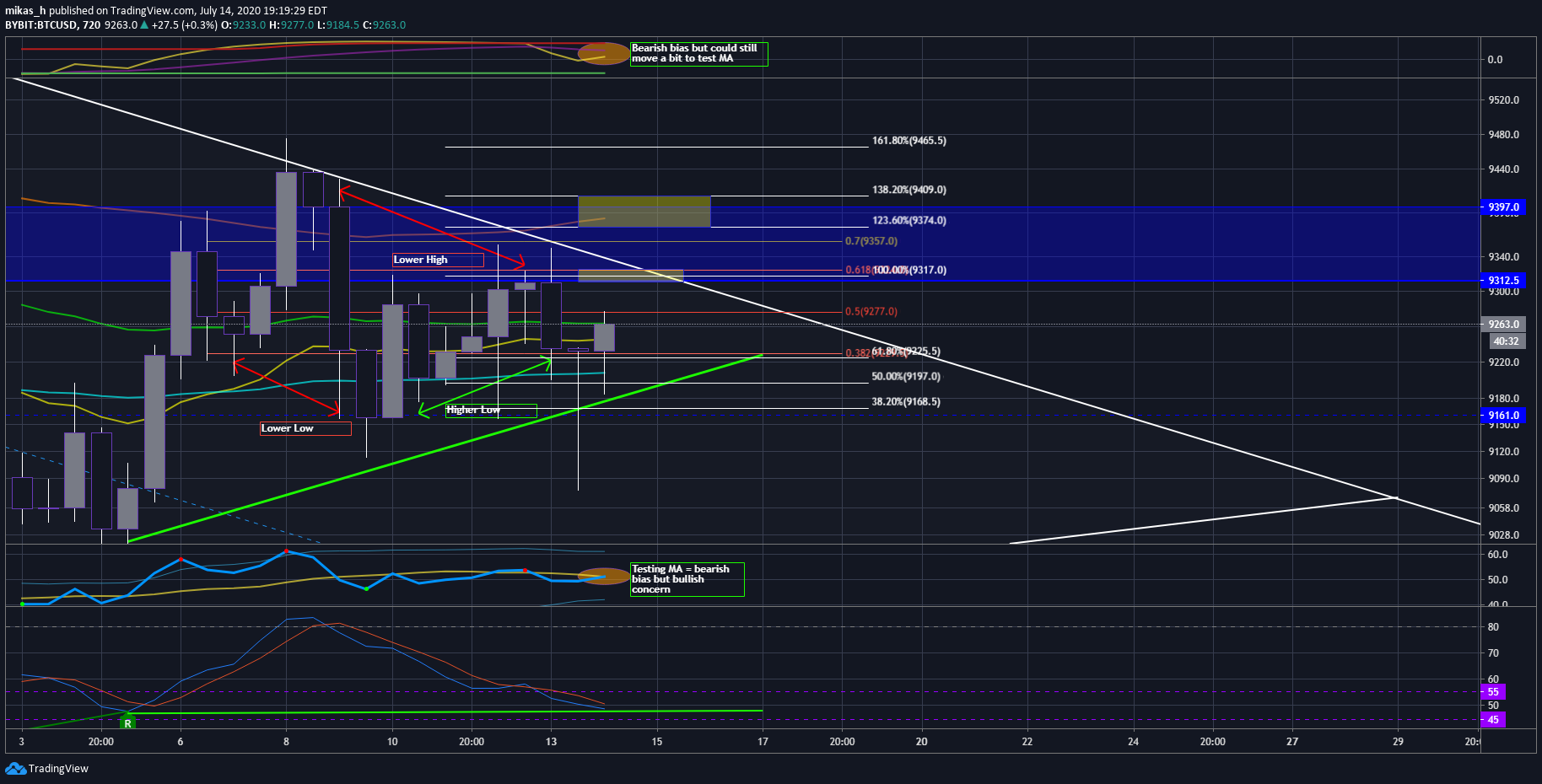Viewport: 1542px width, 784px height.
Task: Click the 9028.0 price axis label
Action: coord(1503,534)
